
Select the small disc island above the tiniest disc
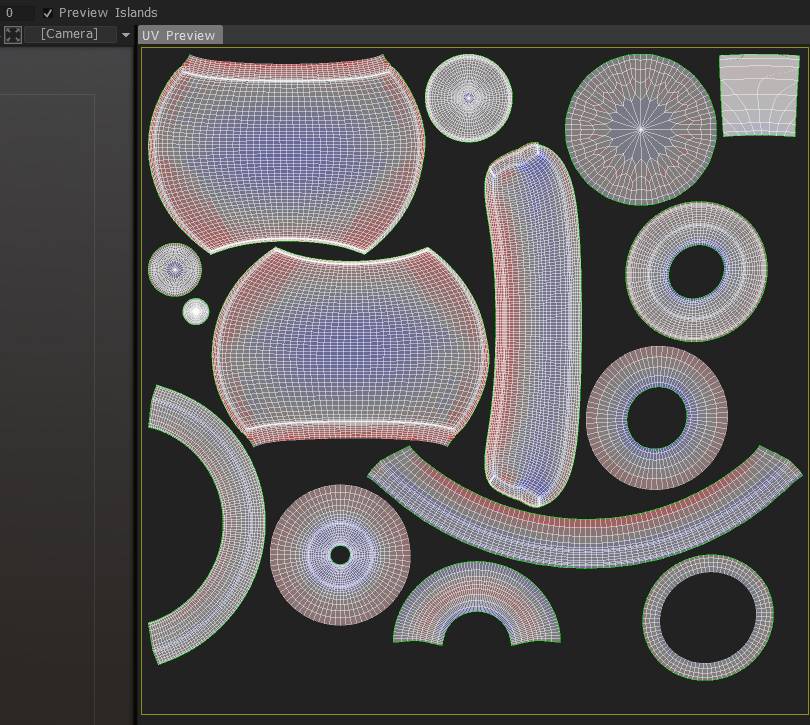(x=175, y=269)
